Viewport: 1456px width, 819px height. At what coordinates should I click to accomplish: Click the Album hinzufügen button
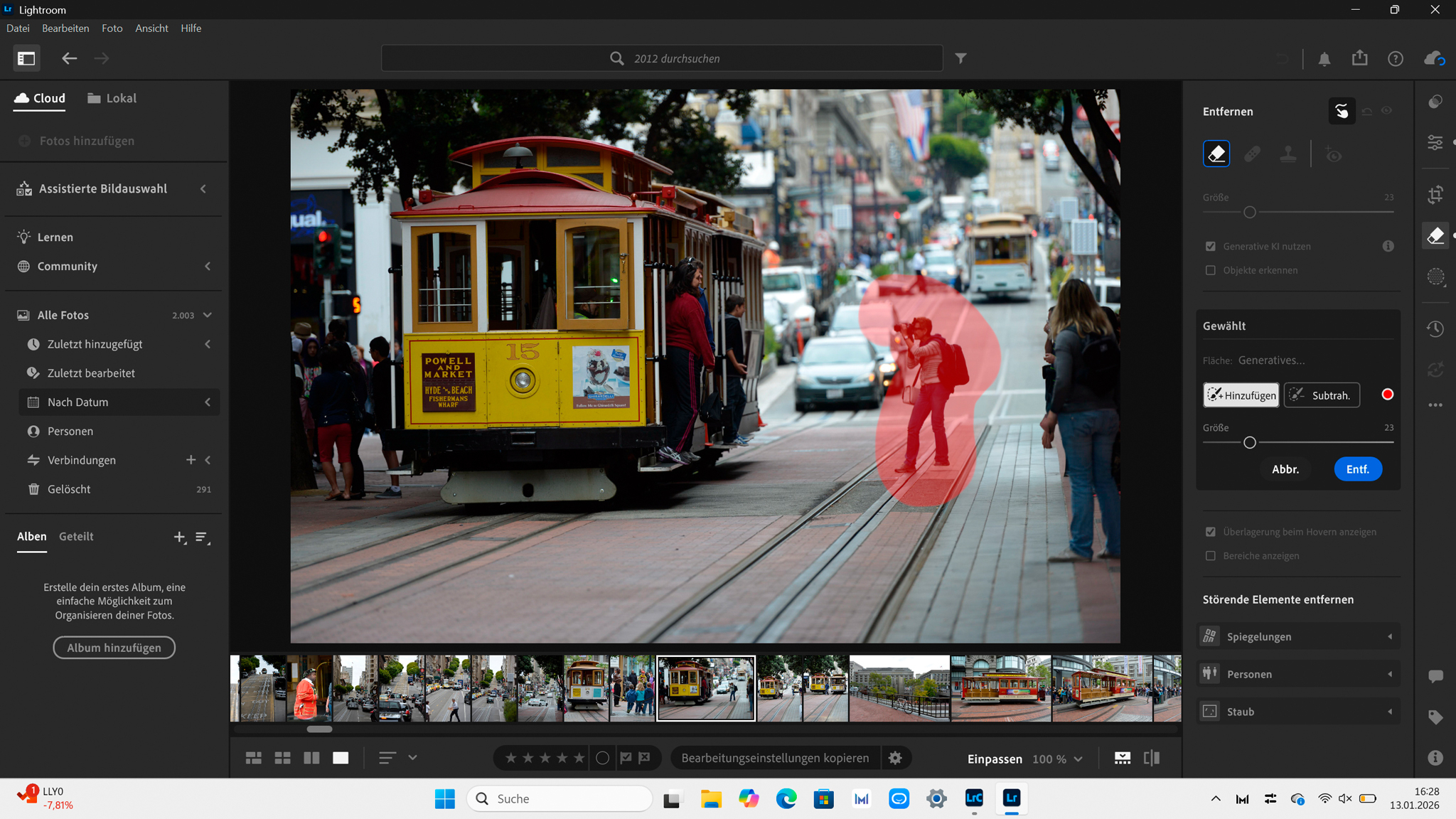[x=114, y=648]
